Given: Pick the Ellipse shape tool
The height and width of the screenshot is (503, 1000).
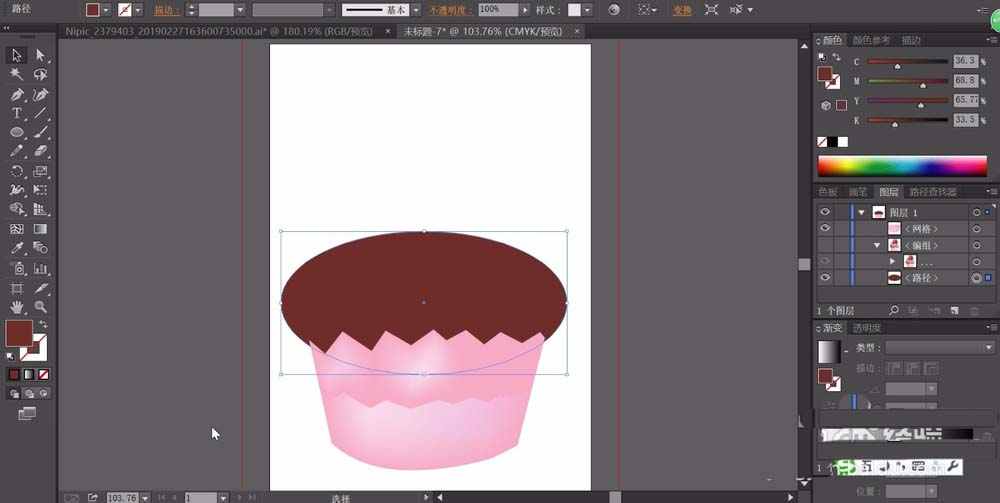Looking at the screenshot, I should [x=17, y=132].
